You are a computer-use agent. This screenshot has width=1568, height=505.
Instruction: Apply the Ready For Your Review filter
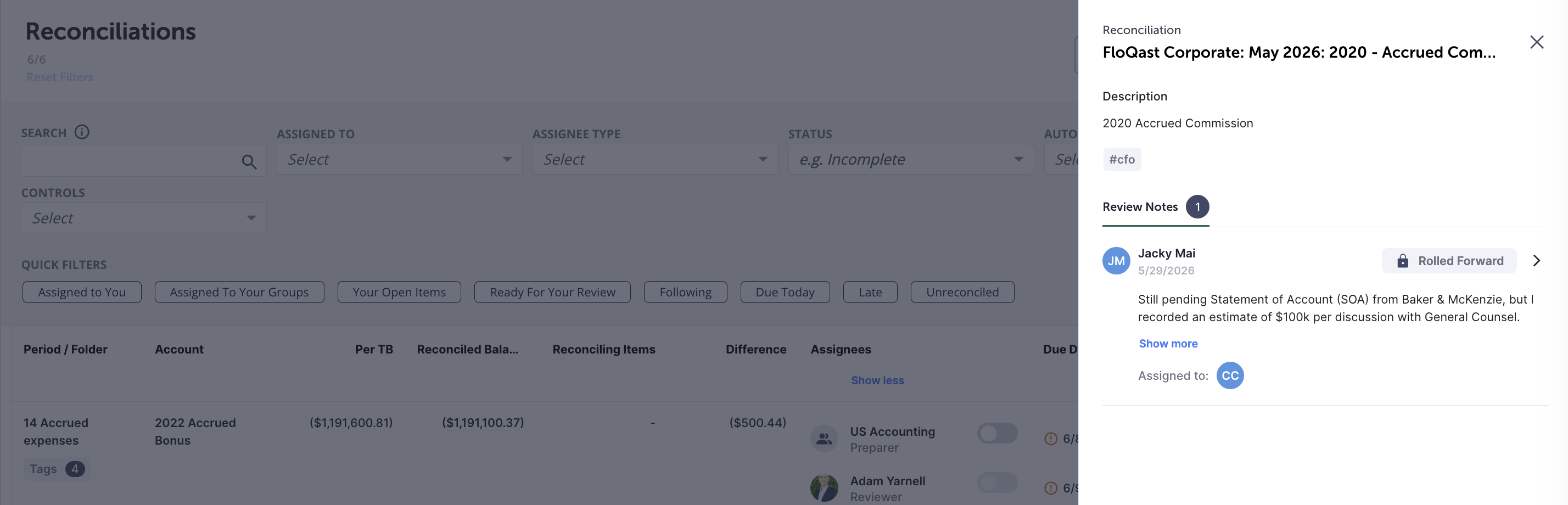[553, 292]
